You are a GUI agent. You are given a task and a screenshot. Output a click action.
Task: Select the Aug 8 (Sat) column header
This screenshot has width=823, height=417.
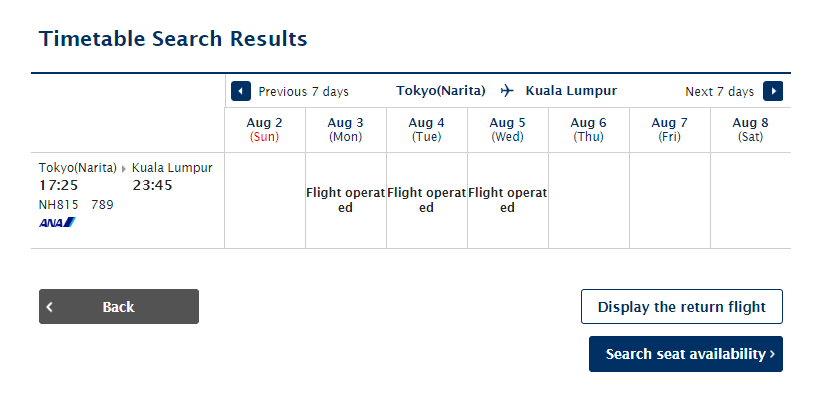(751, 130)
